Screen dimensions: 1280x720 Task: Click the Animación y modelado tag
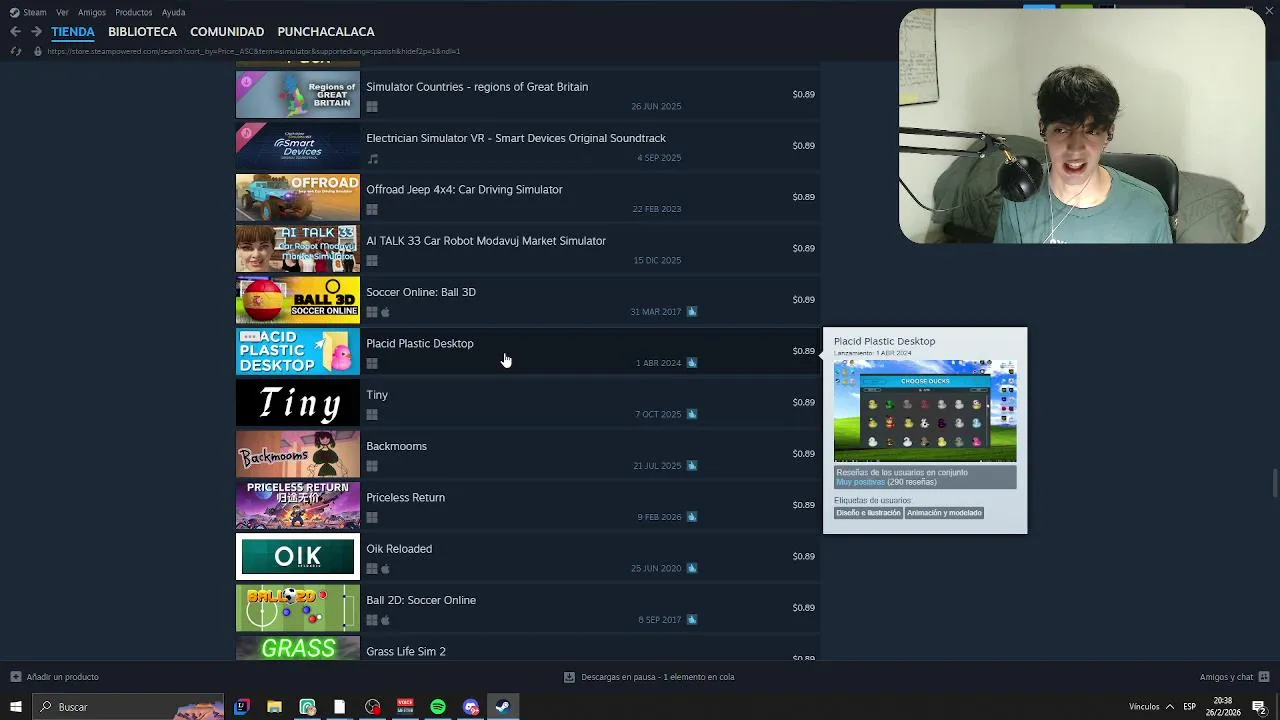click(944, 513)
